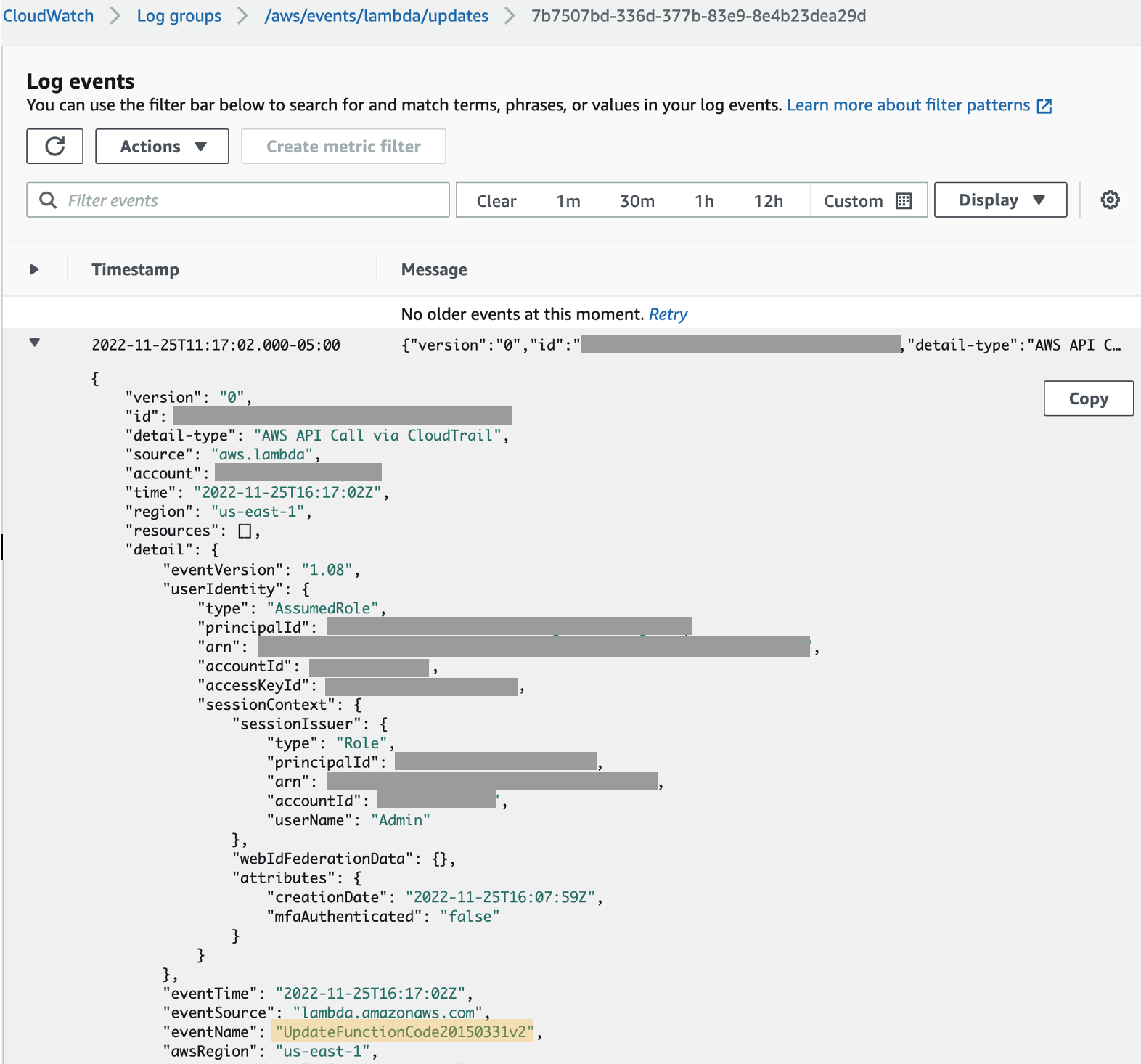
Task: Retry loading older events
Action: (668, 314)
